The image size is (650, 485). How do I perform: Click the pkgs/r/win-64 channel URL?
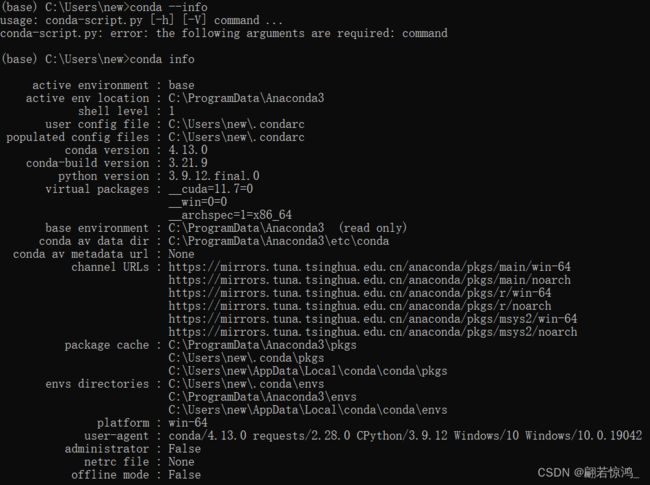click(x=360, y=293)
